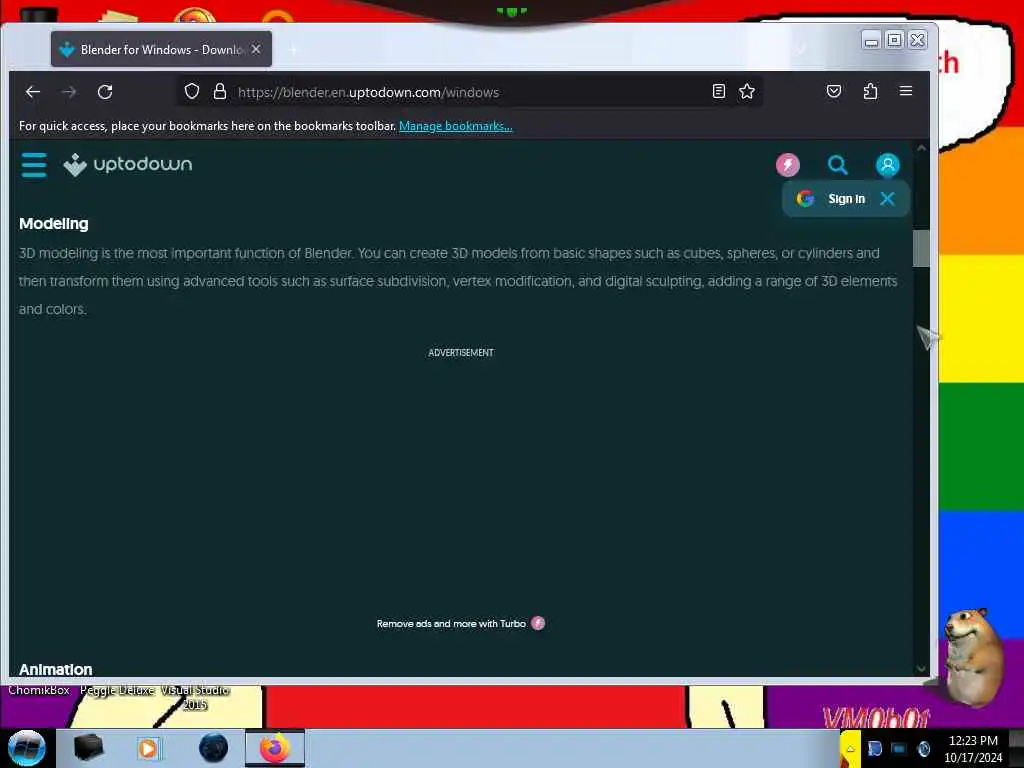Click Remove ads and more with Turbo
Image resolution: width=1024 pixels, height=768 pixels.
pyautogui.click(x=460, y=624)
